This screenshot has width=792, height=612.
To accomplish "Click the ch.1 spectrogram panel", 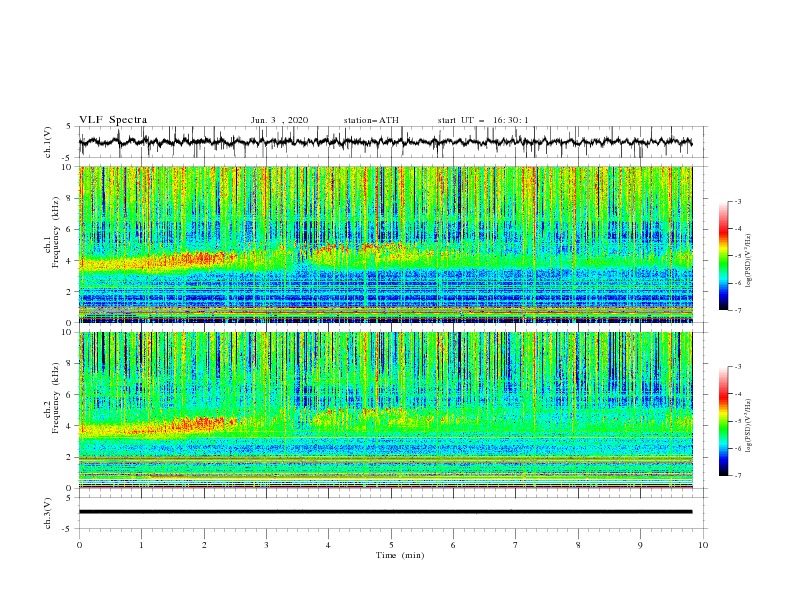I will 386,244.
